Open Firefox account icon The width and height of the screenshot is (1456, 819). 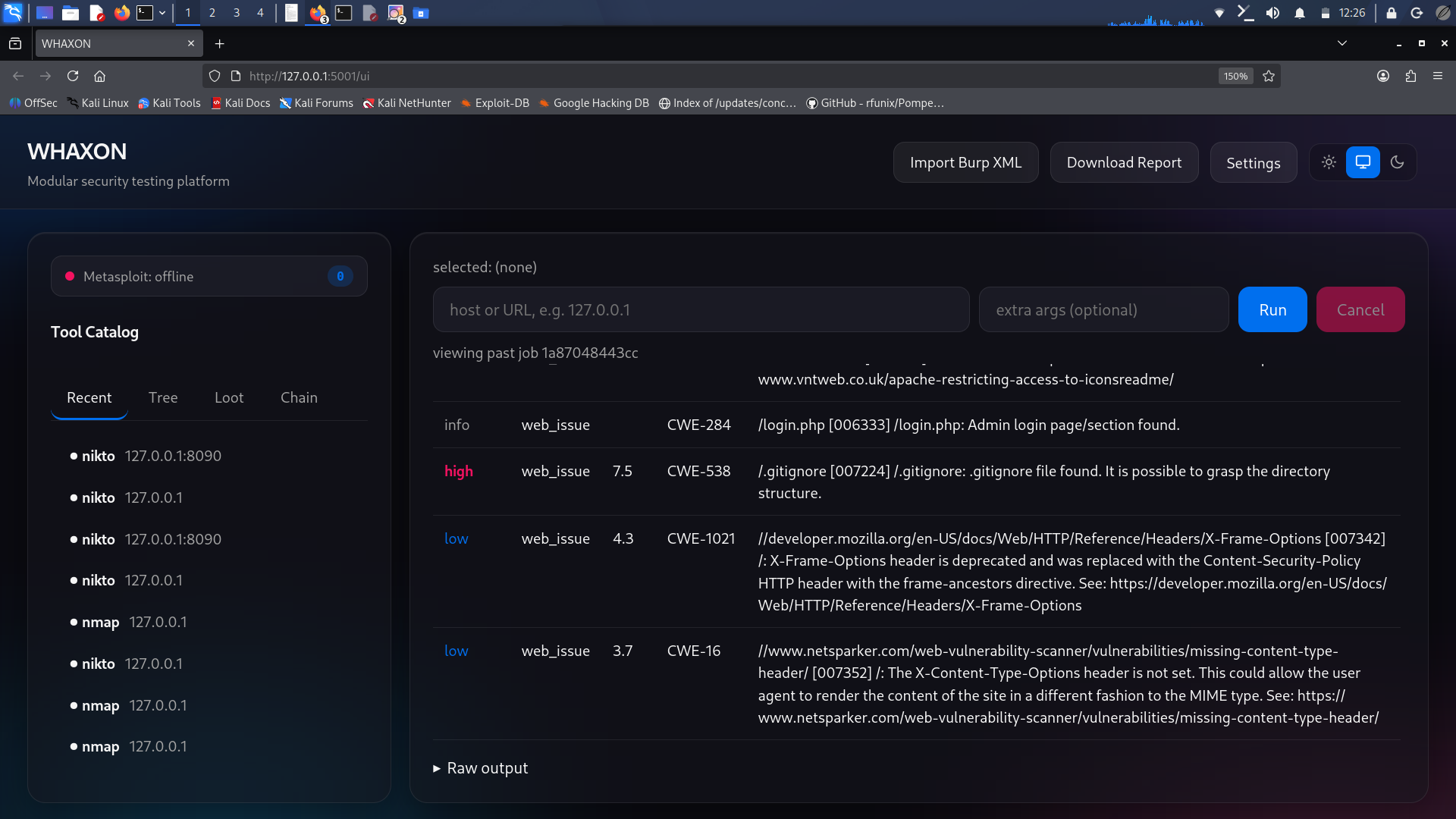(x=1383, y=76)
